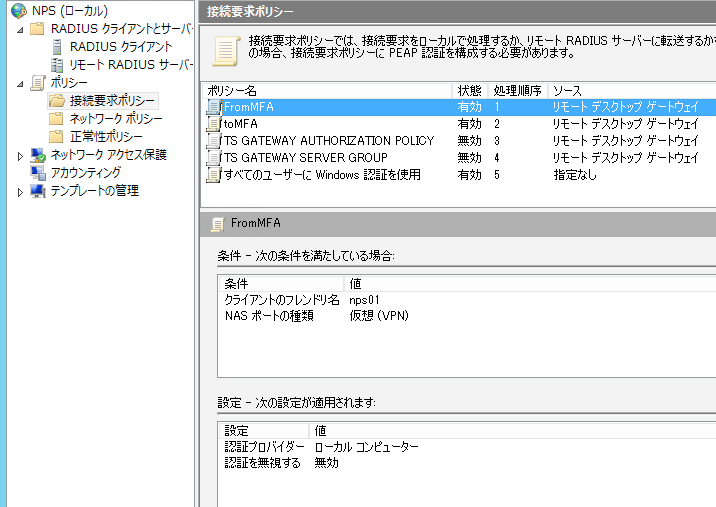Select the toMFA policy name

[241, 124]
